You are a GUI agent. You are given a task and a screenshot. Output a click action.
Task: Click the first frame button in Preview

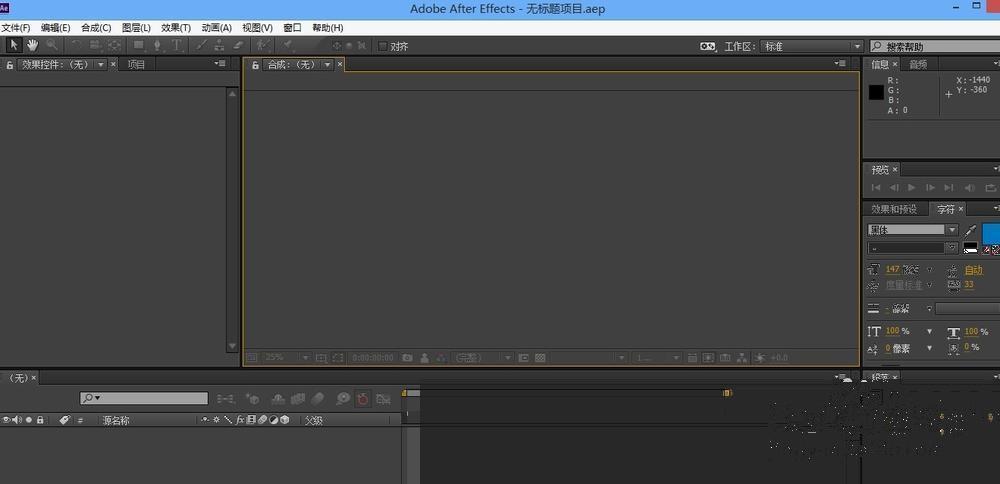click(x=876, y=187)
